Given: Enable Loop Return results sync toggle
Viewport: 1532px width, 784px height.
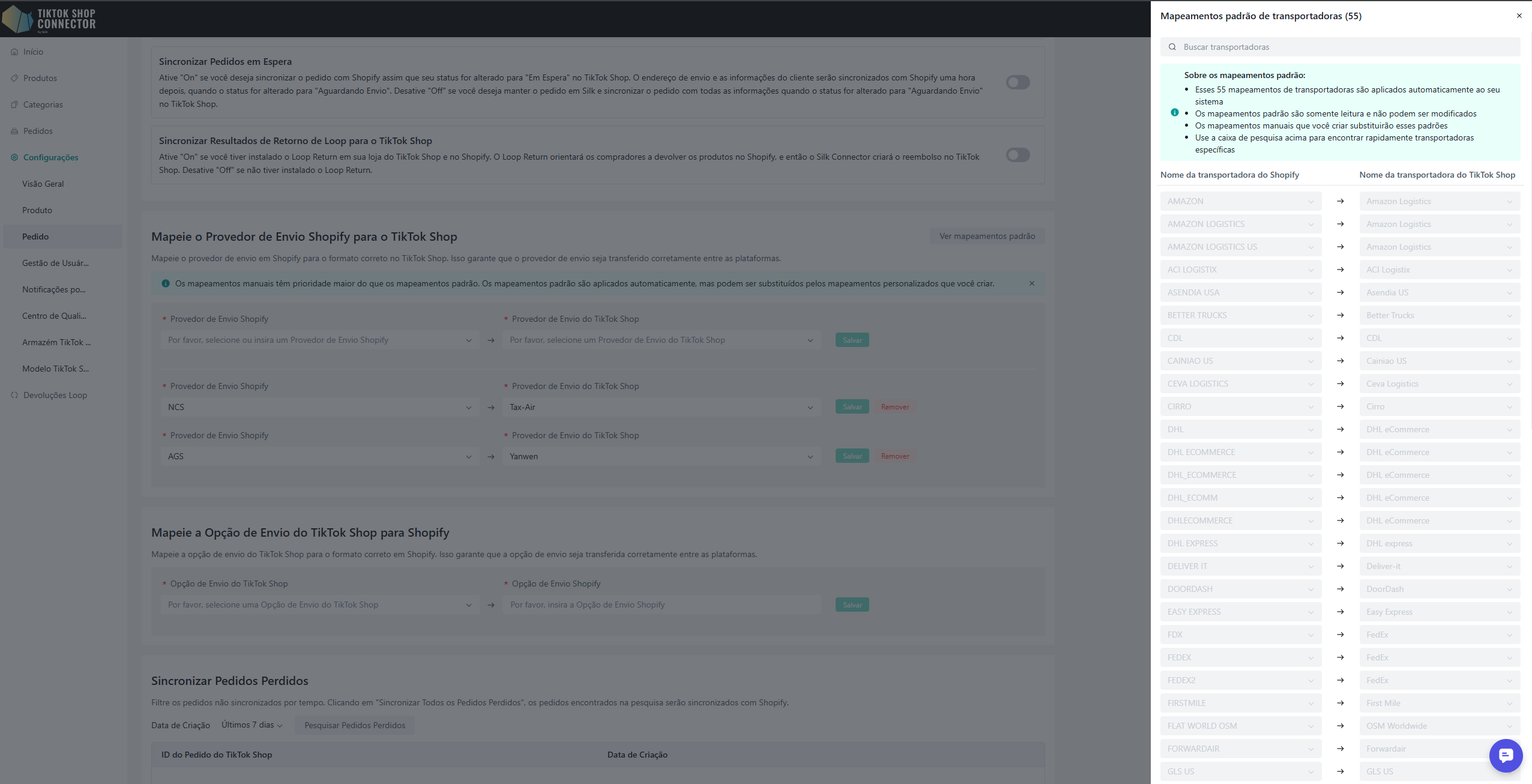Looking at the screenshot, I should (1018, 155).
